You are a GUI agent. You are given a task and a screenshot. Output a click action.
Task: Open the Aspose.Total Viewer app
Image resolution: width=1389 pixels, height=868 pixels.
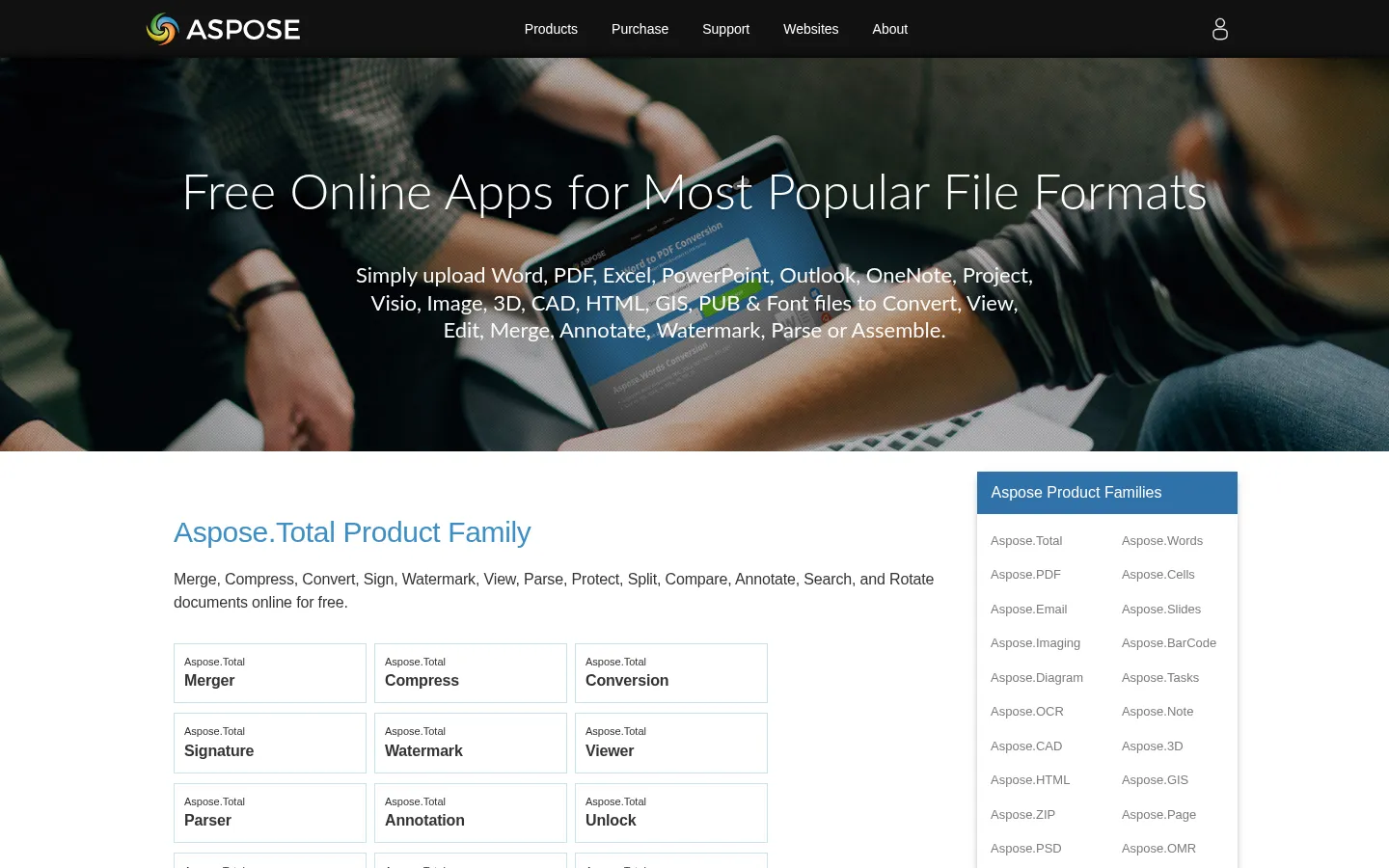(x=671, y=743)
